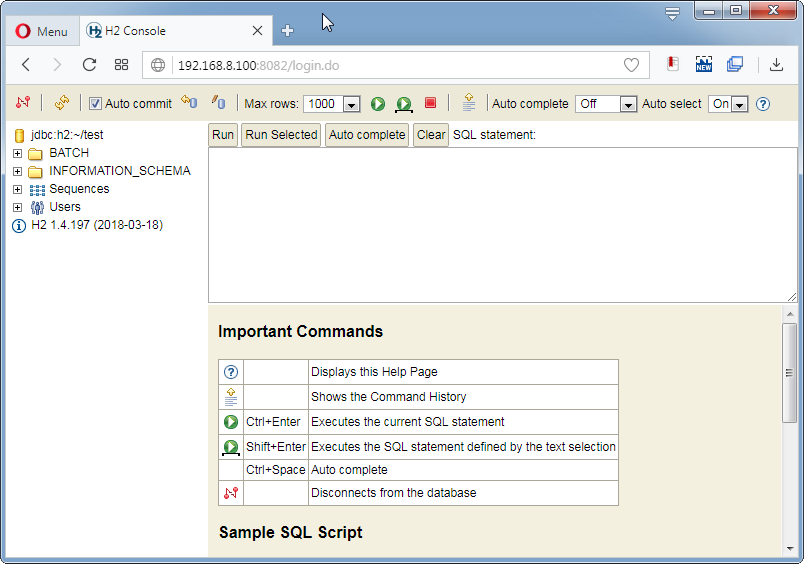The height and width of the screenshot is (564, 804).
Task: Click the tabs sync icon in browser toolbar
Action: (735, 64)
